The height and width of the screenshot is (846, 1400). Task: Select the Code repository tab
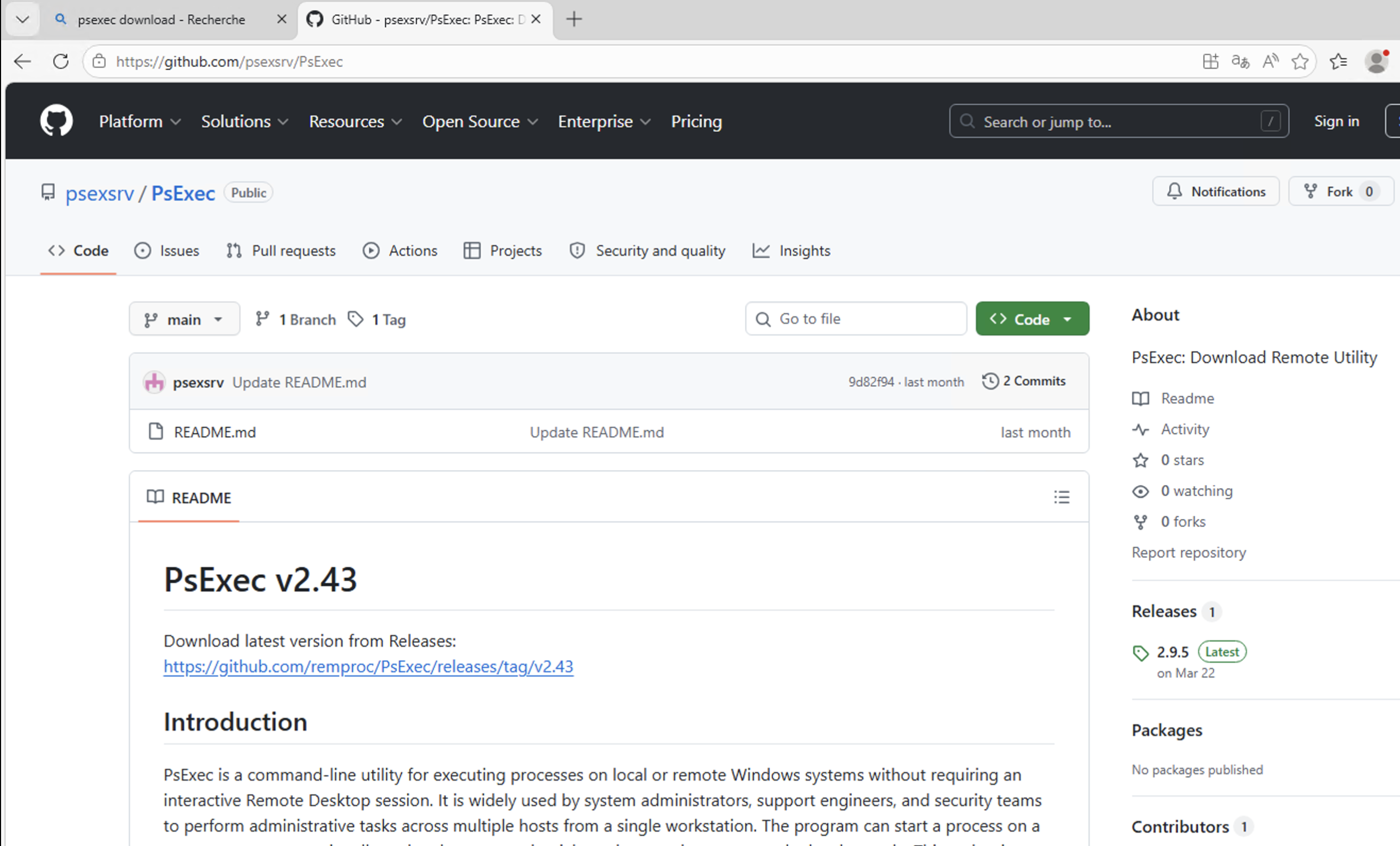point(78,251)
